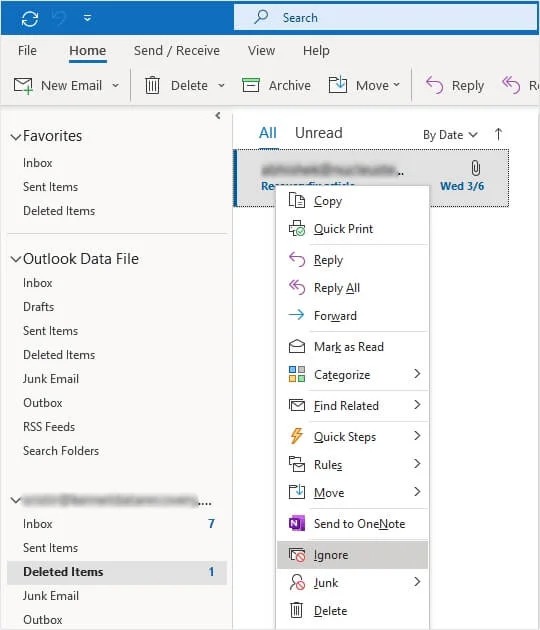
Task: Collapse the folder pane with arrow
Action: pos(218,116)
